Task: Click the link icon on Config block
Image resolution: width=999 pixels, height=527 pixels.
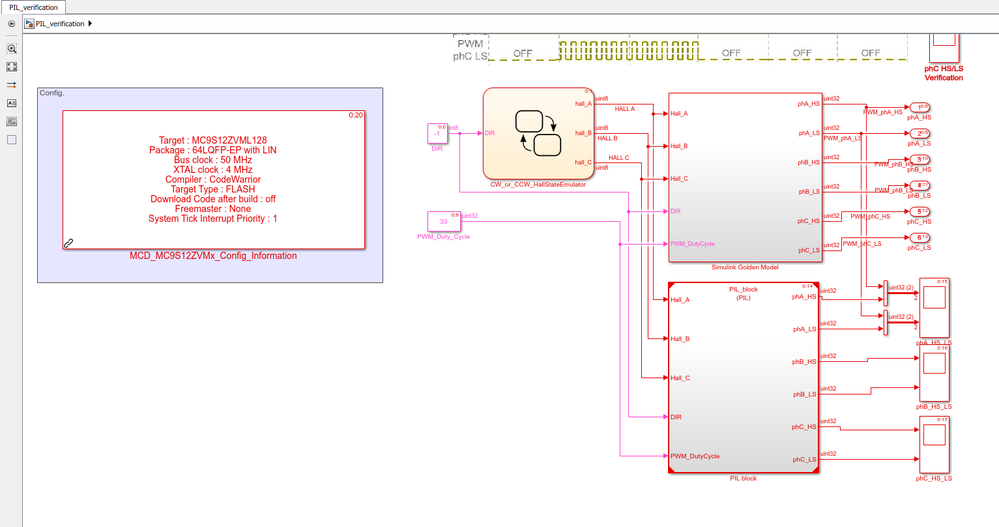Action: 69,243
